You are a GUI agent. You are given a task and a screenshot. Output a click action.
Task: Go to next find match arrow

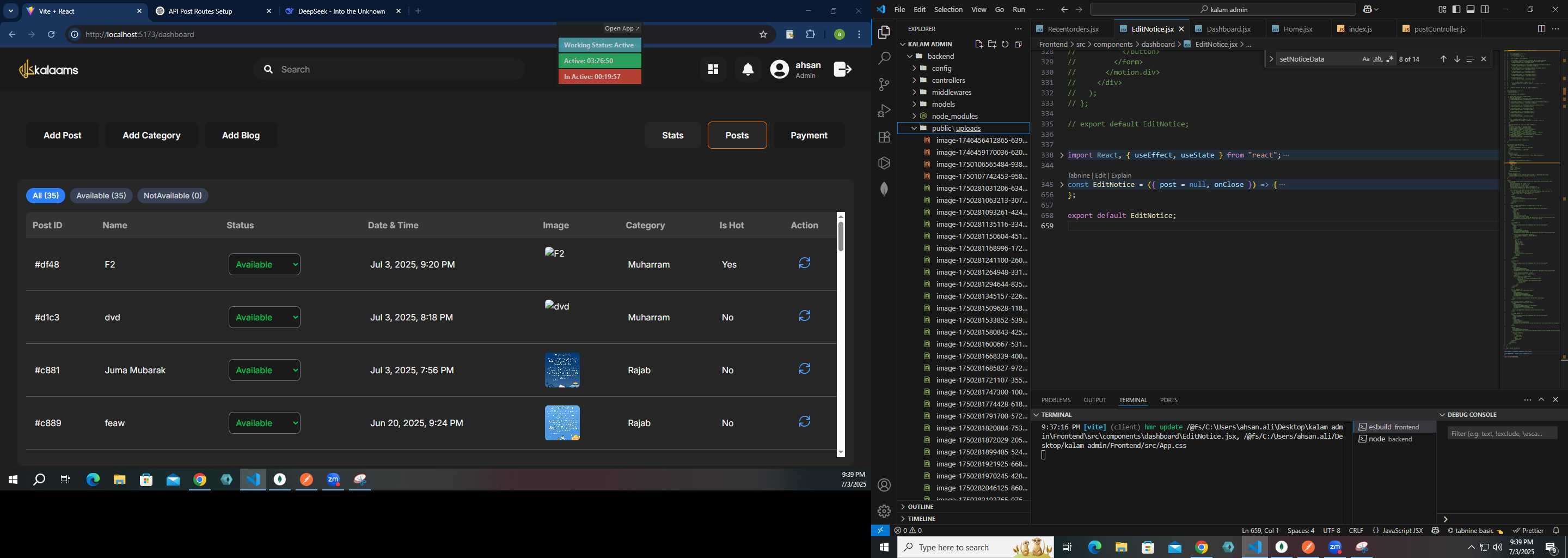(1456, 59)
